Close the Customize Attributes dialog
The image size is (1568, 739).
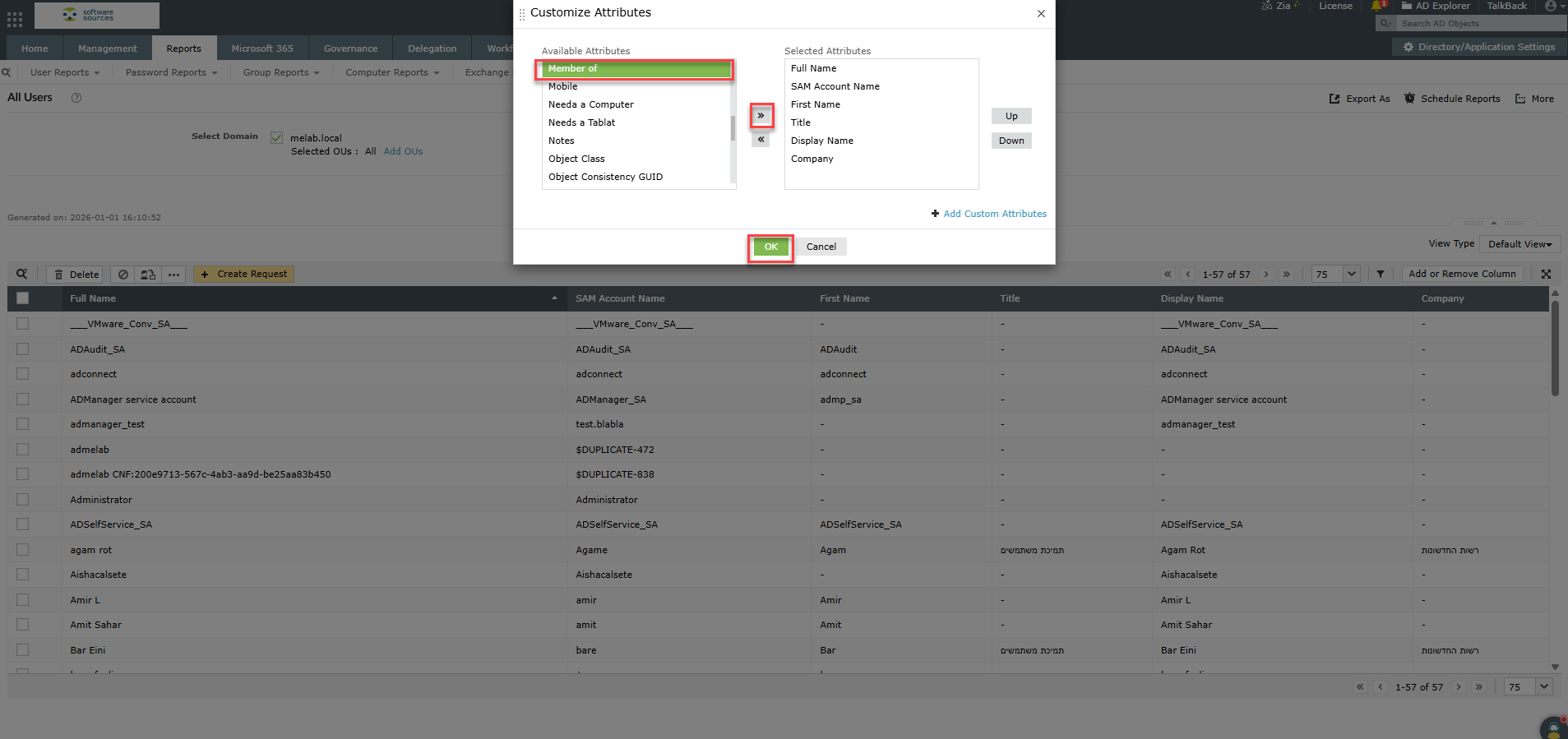pyautogui.click(x=1041, y=14)
